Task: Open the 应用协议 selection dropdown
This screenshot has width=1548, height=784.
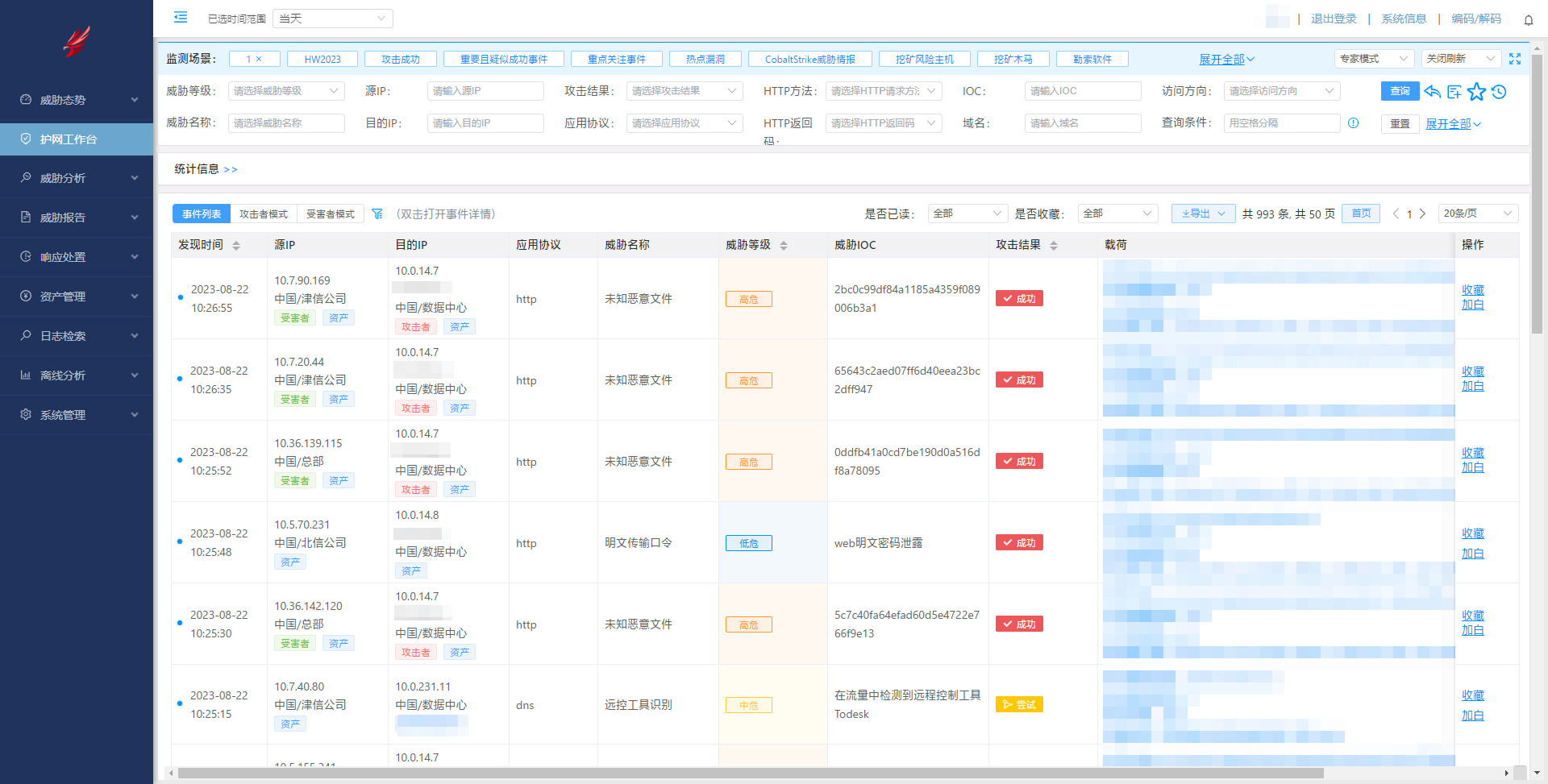Action: click(x=685, y=123)
